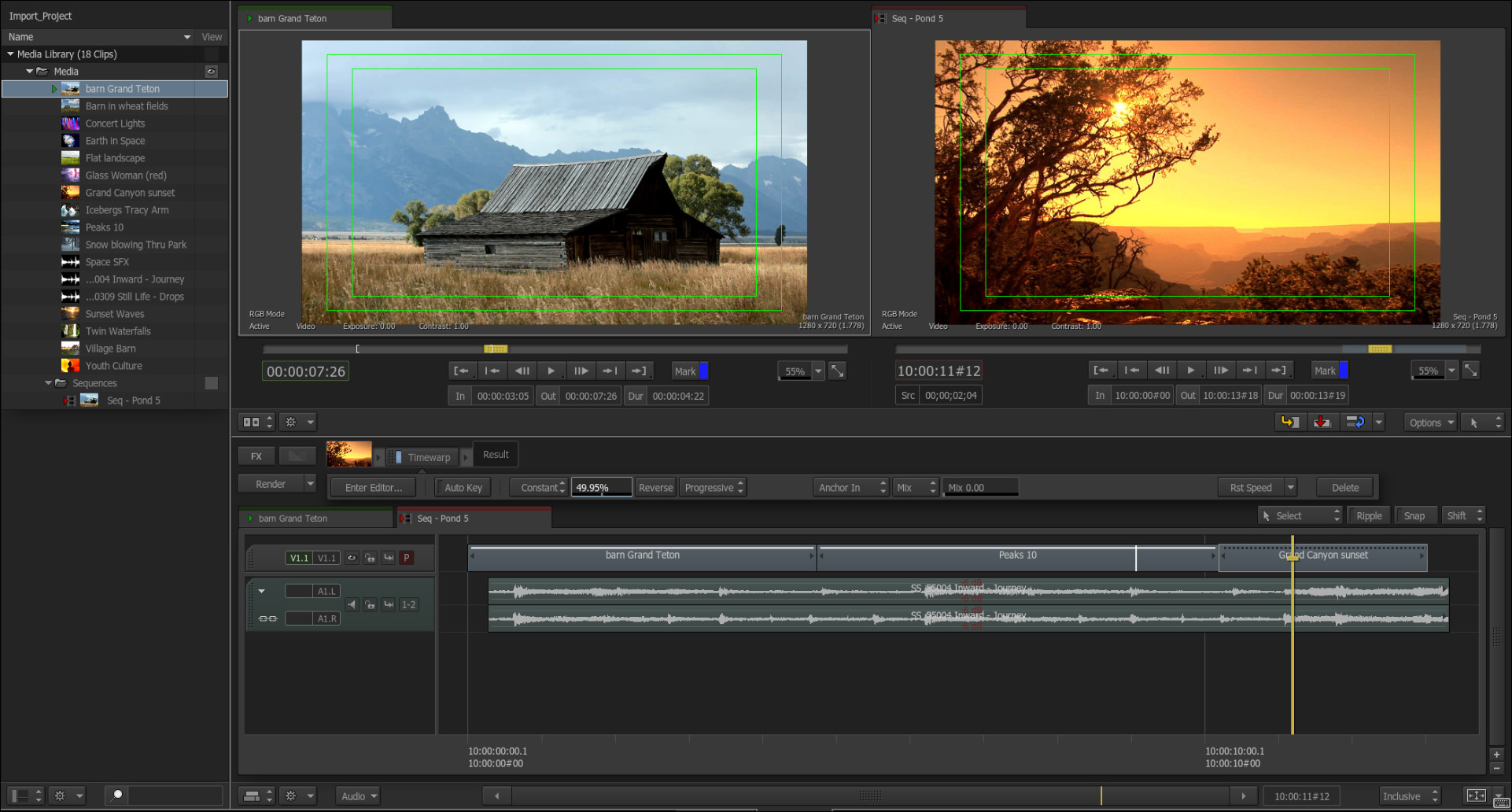
Task: Play the Seq - Pond 5 sequence
Action: tap(1191, 371)
